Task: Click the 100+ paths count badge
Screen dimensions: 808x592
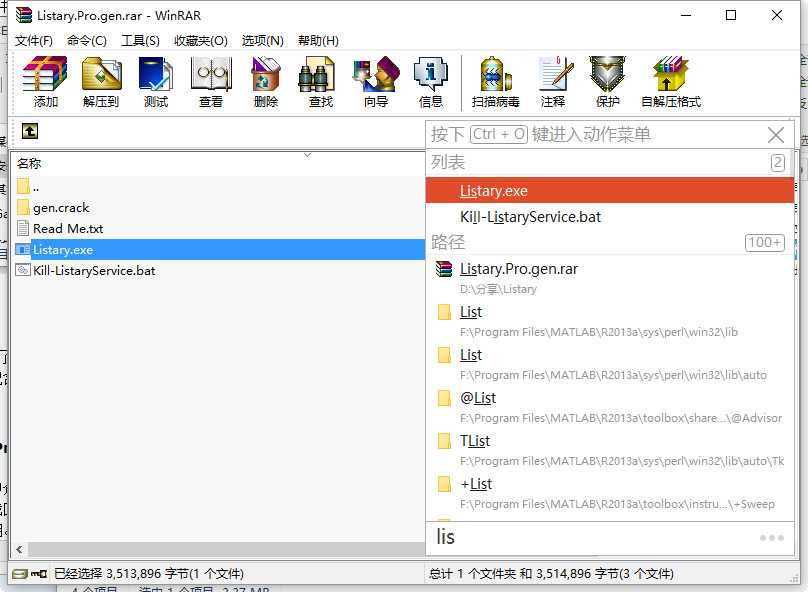Action: coord(765,243)
